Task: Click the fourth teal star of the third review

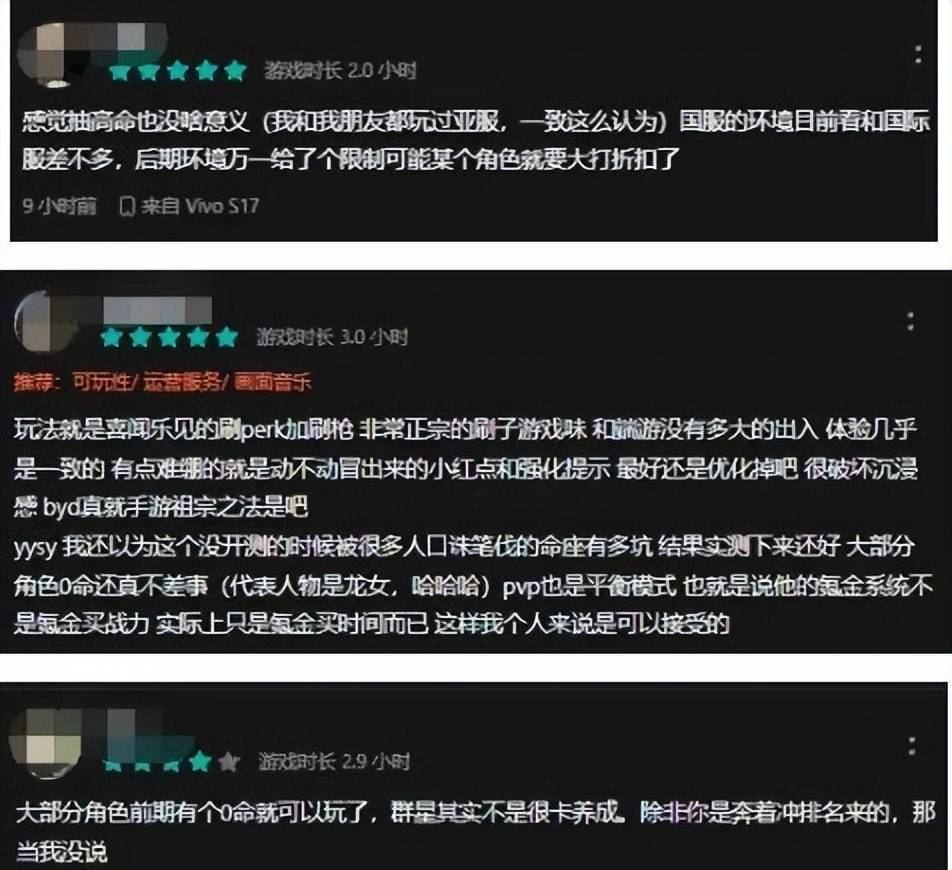Action: click(x=200, y=761)
